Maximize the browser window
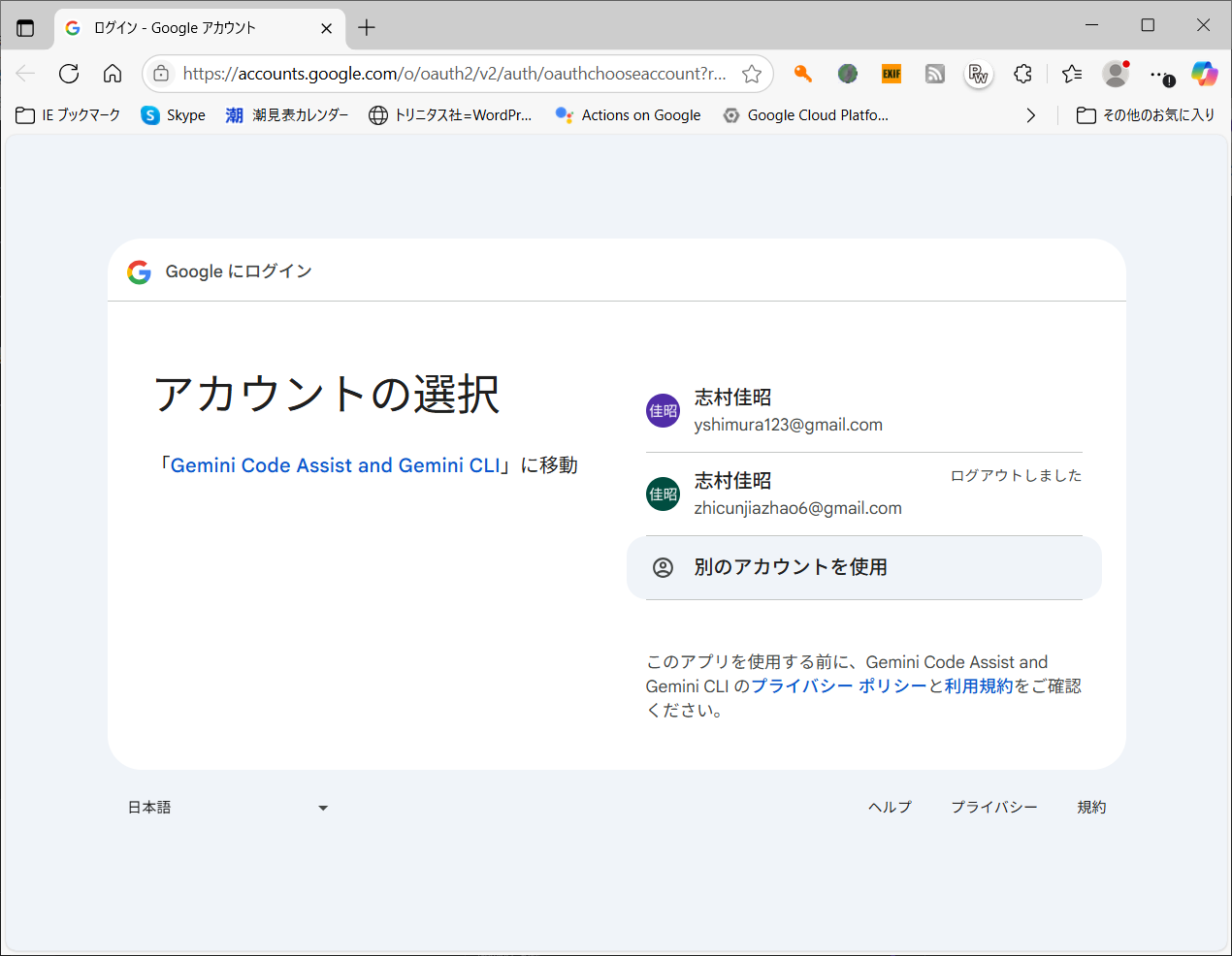This screenshot has height=956, width=1232. coord(1148,25)
